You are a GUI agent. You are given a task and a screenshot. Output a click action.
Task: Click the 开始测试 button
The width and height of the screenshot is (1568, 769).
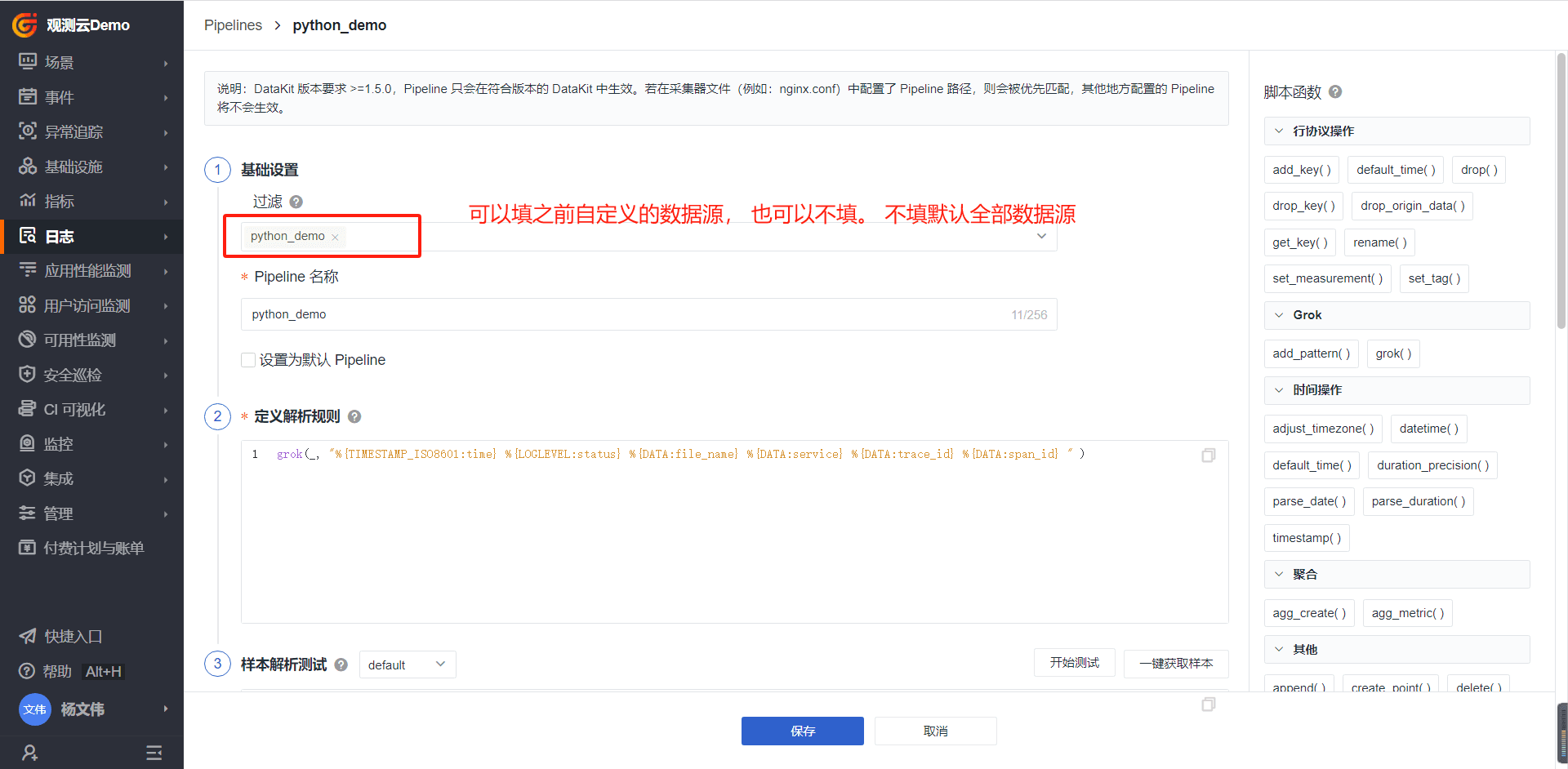[1074, 663]
